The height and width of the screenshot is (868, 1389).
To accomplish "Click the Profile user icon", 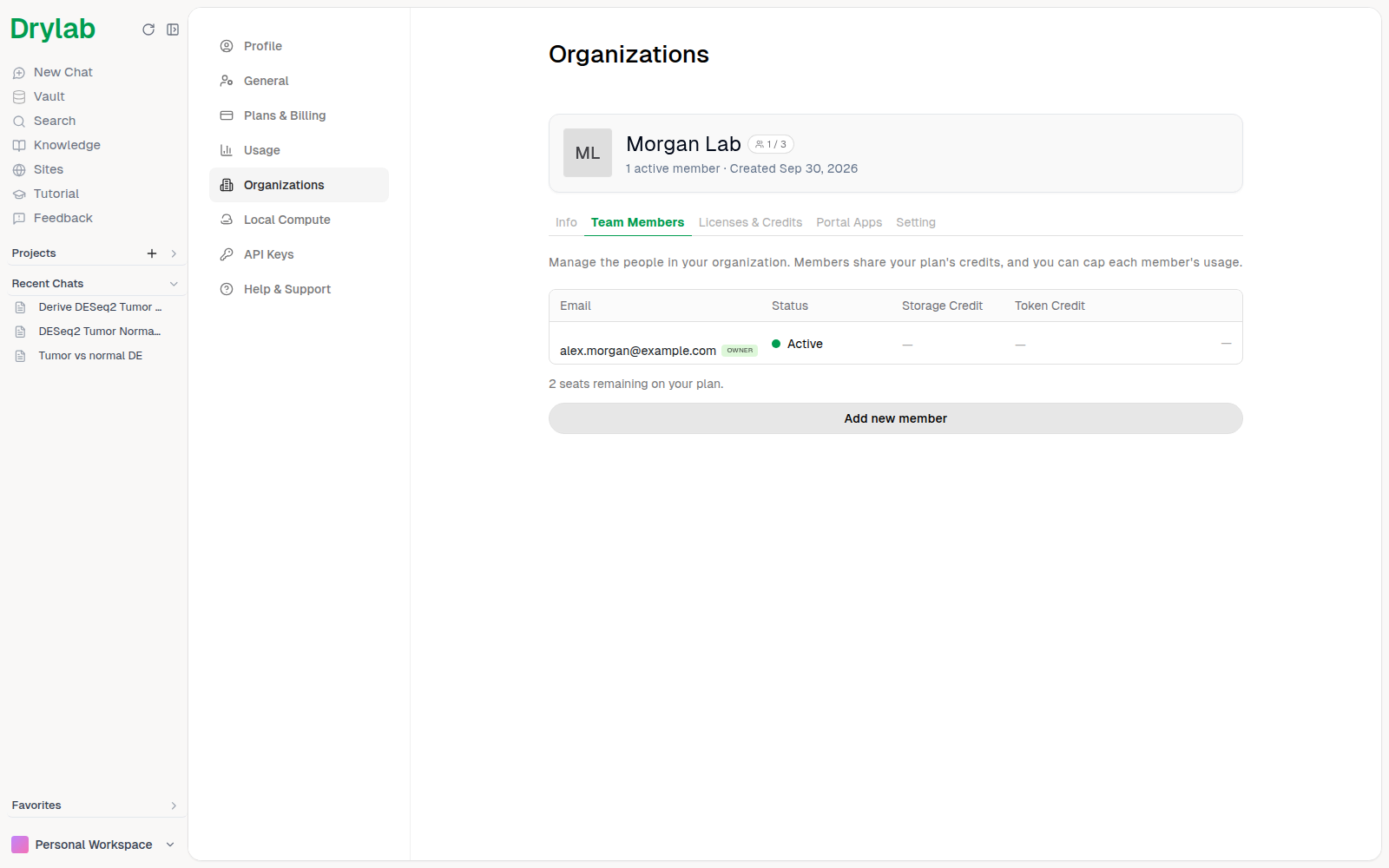I will pyautogui.click(x=227, y=46).
